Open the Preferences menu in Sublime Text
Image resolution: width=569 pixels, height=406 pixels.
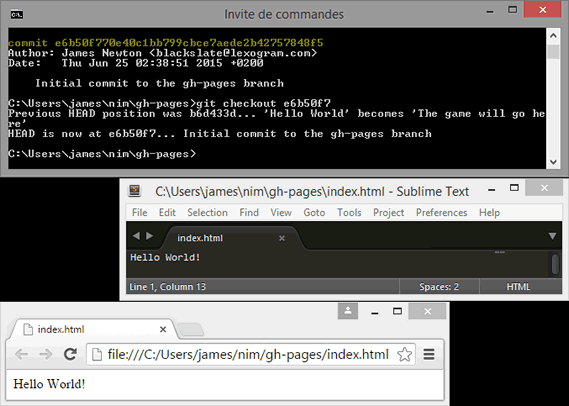point(441,212)
